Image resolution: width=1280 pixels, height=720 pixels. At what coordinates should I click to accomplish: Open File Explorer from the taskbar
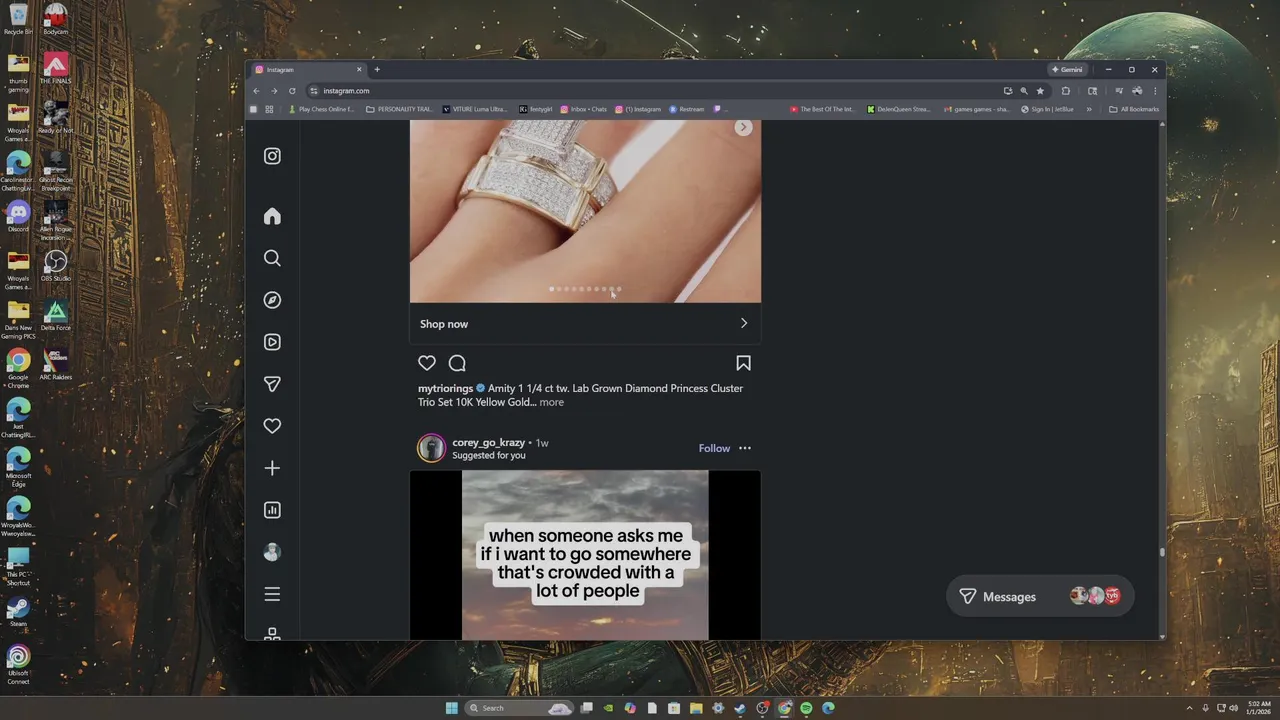point(696,708)
